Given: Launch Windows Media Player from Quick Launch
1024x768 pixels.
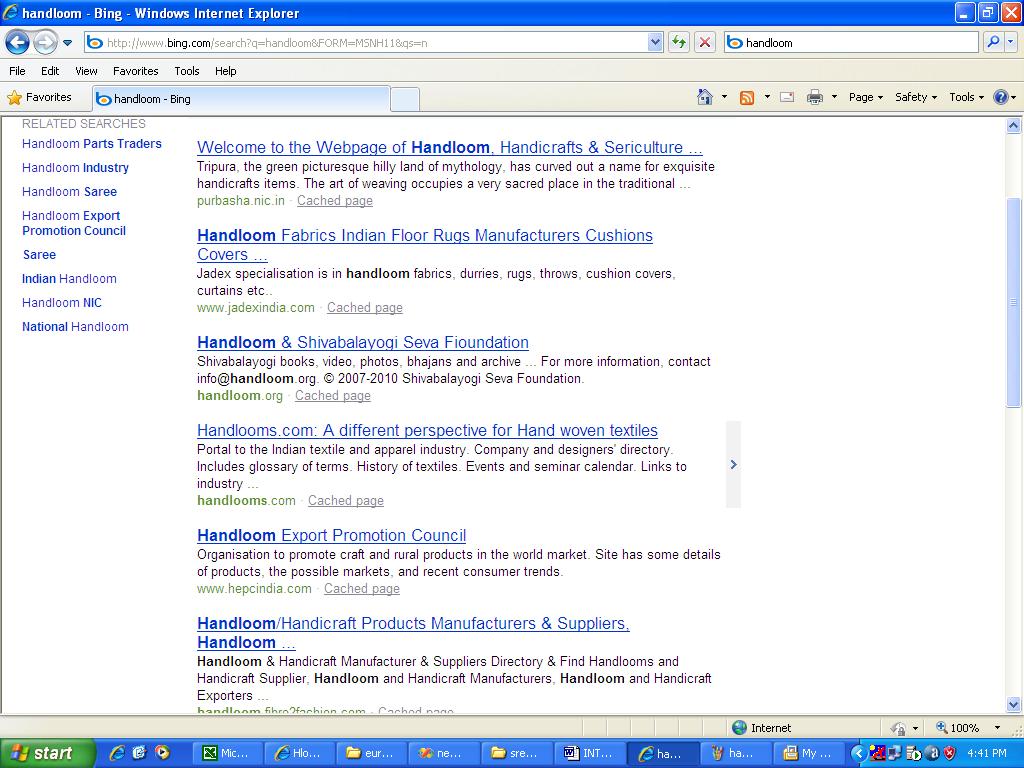Looking at the screenshot, I should 162,753.
